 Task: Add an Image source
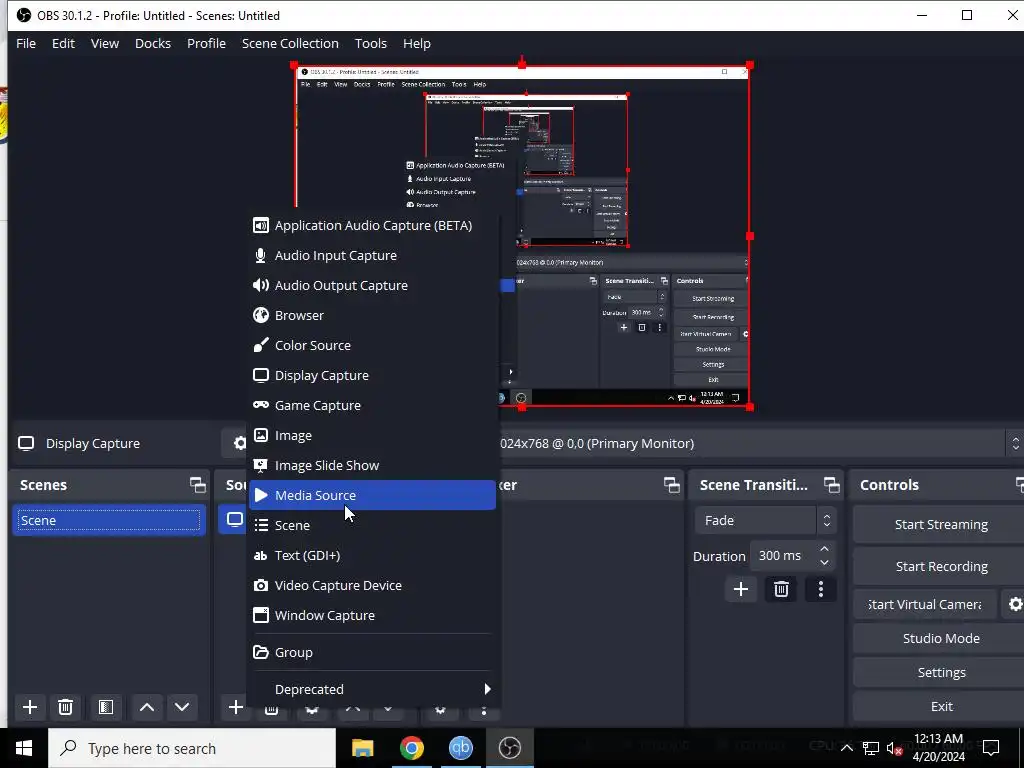pyautogui.click(x=372, y=436)
